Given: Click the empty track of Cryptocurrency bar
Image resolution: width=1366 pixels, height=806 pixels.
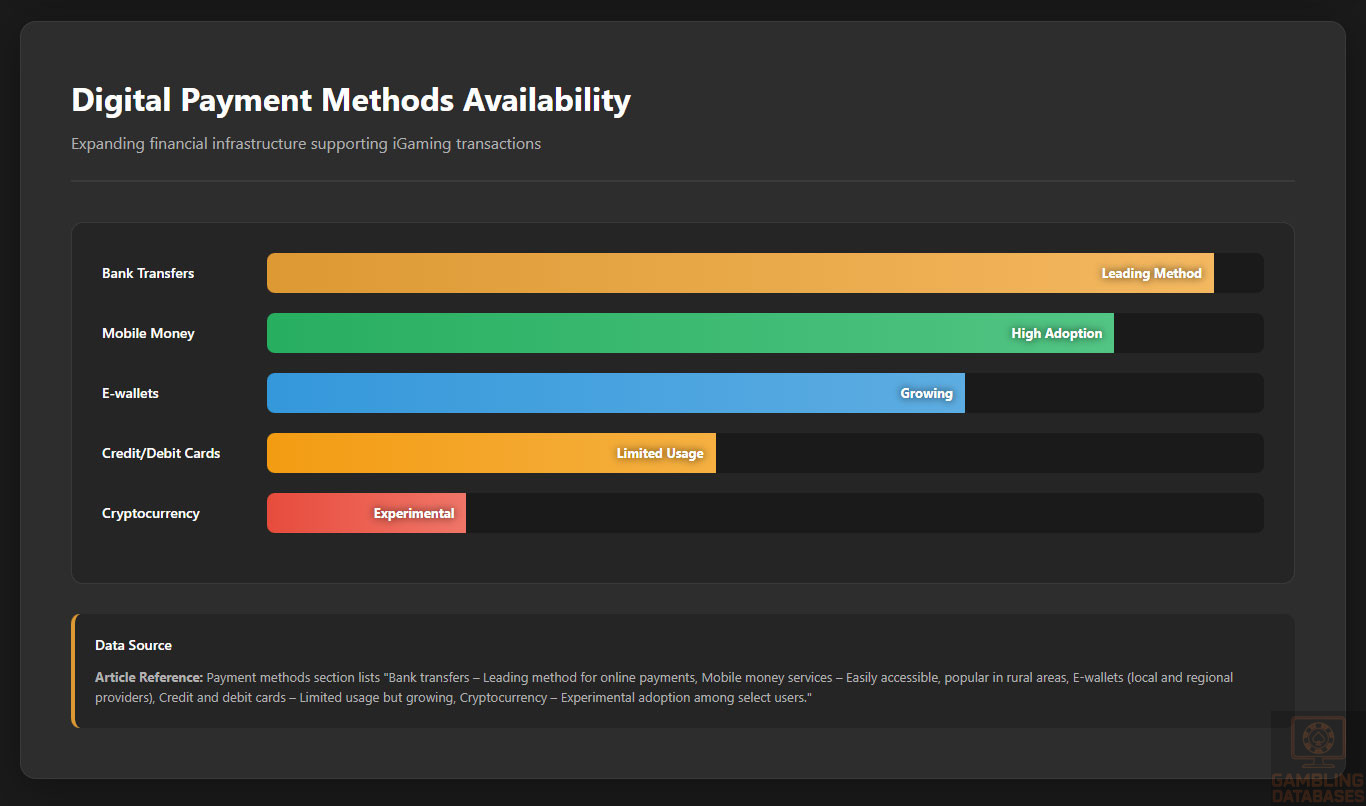Looking at the screenshot, I should (x=860, y=513).
